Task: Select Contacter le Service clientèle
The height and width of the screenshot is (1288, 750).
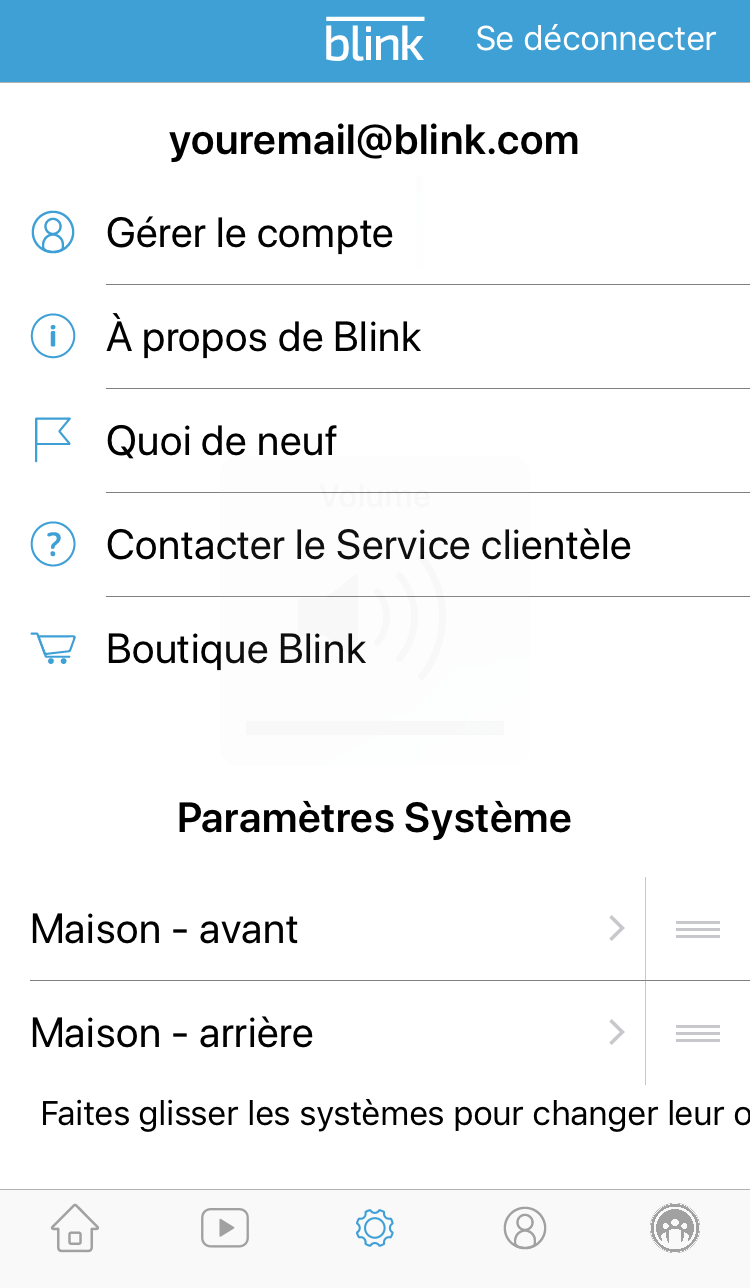Action: (x=368, y=545)
